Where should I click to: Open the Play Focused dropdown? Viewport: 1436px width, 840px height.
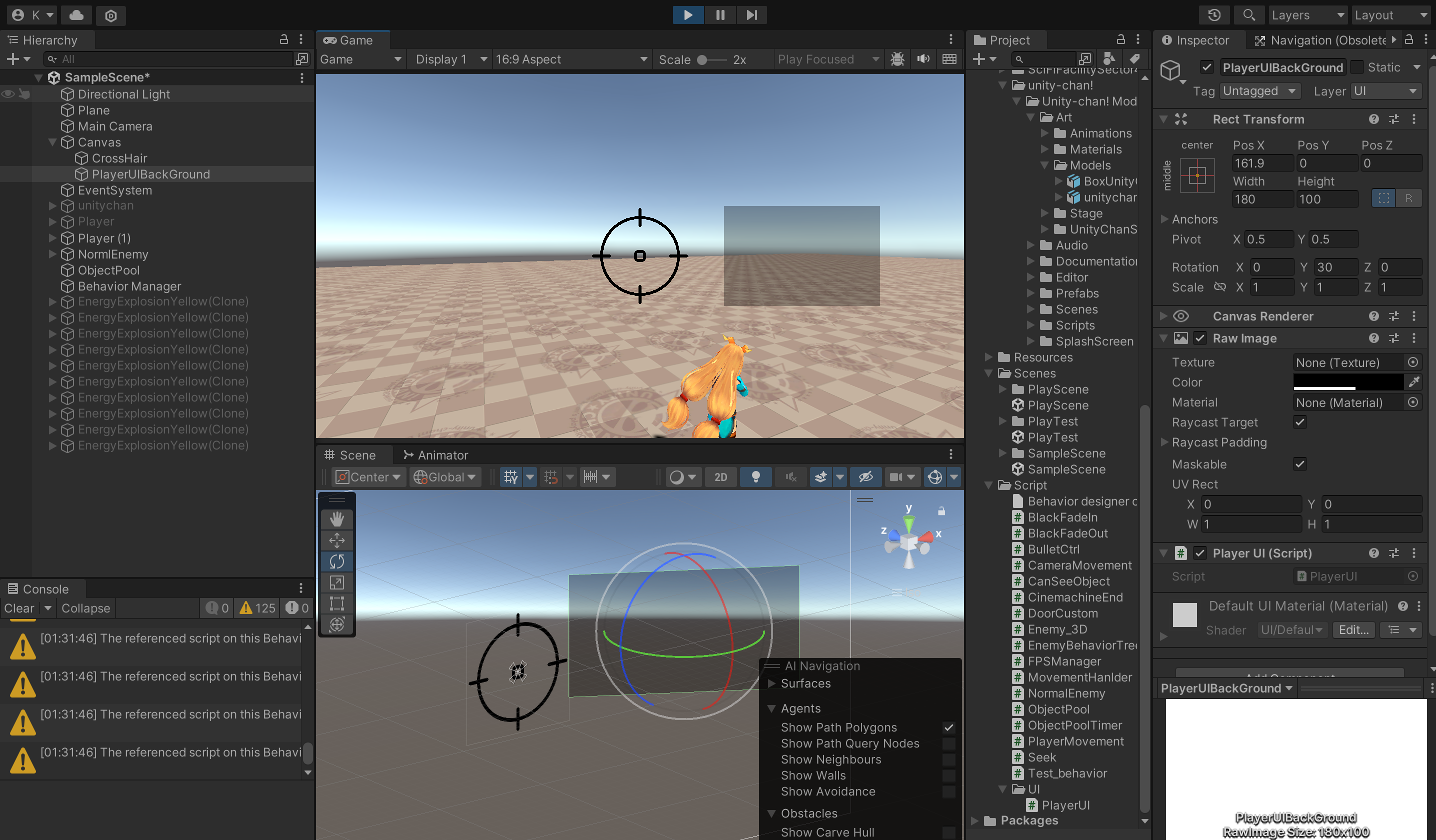click(828, 59)
